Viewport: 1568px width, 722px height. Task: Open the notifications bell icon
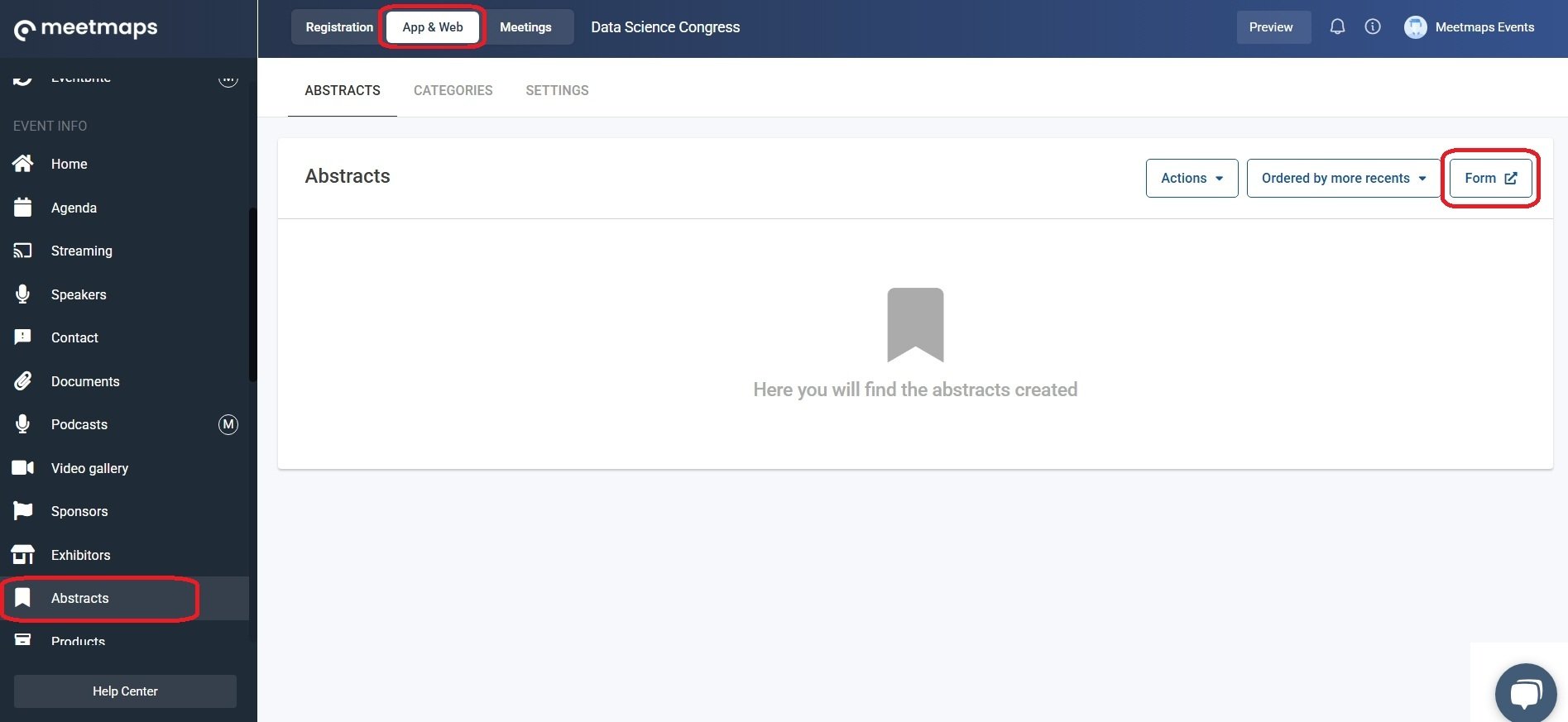pyautogui.click(x=1337, y=26)
